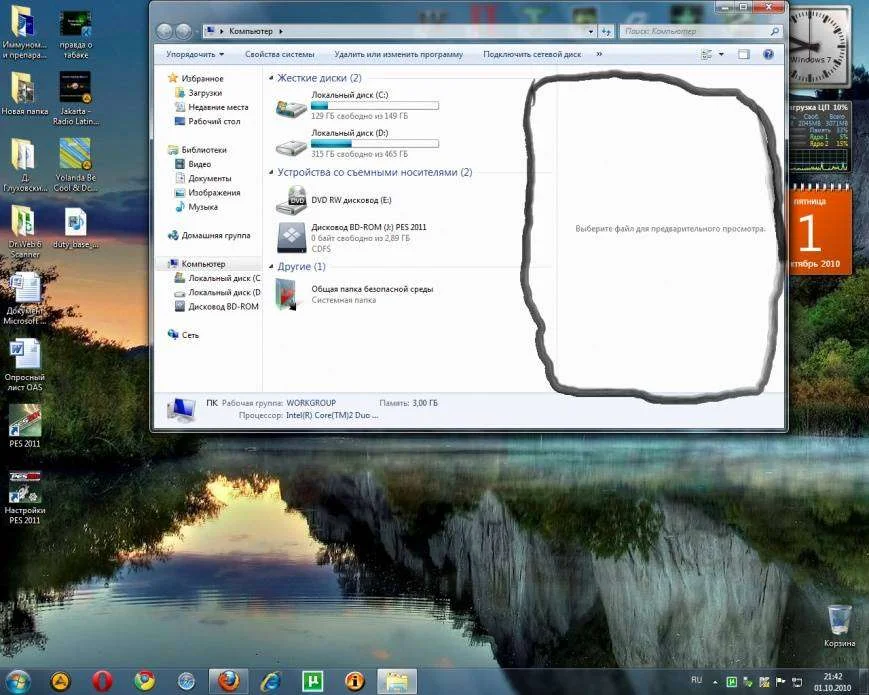This screenshot has width=869, height=695.
Task: Open Local Disk (C:) drive icon
Action: (x=291, y=109)
